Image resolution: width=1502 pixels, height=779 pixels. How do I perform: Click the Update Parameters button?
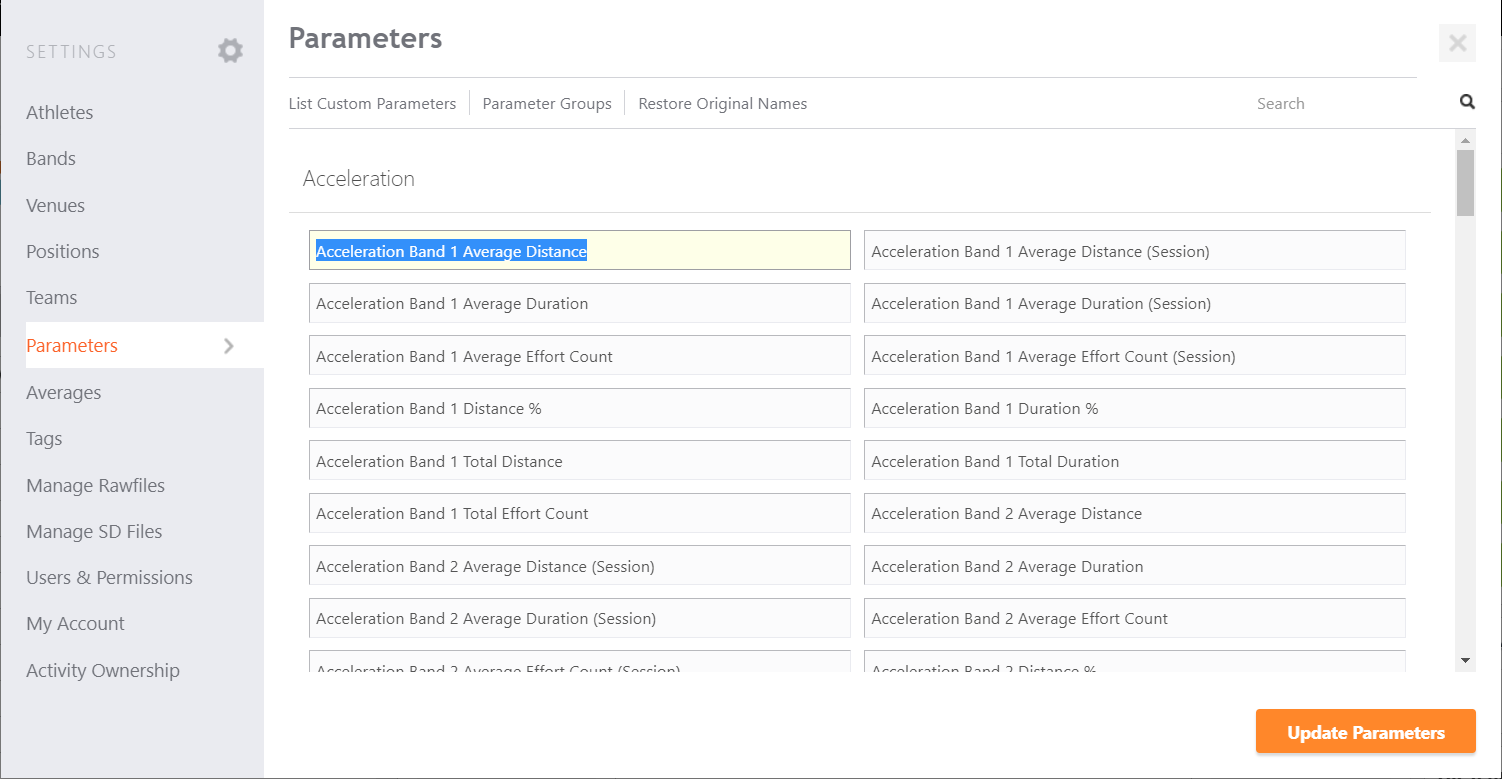[x=1366, y=732]
